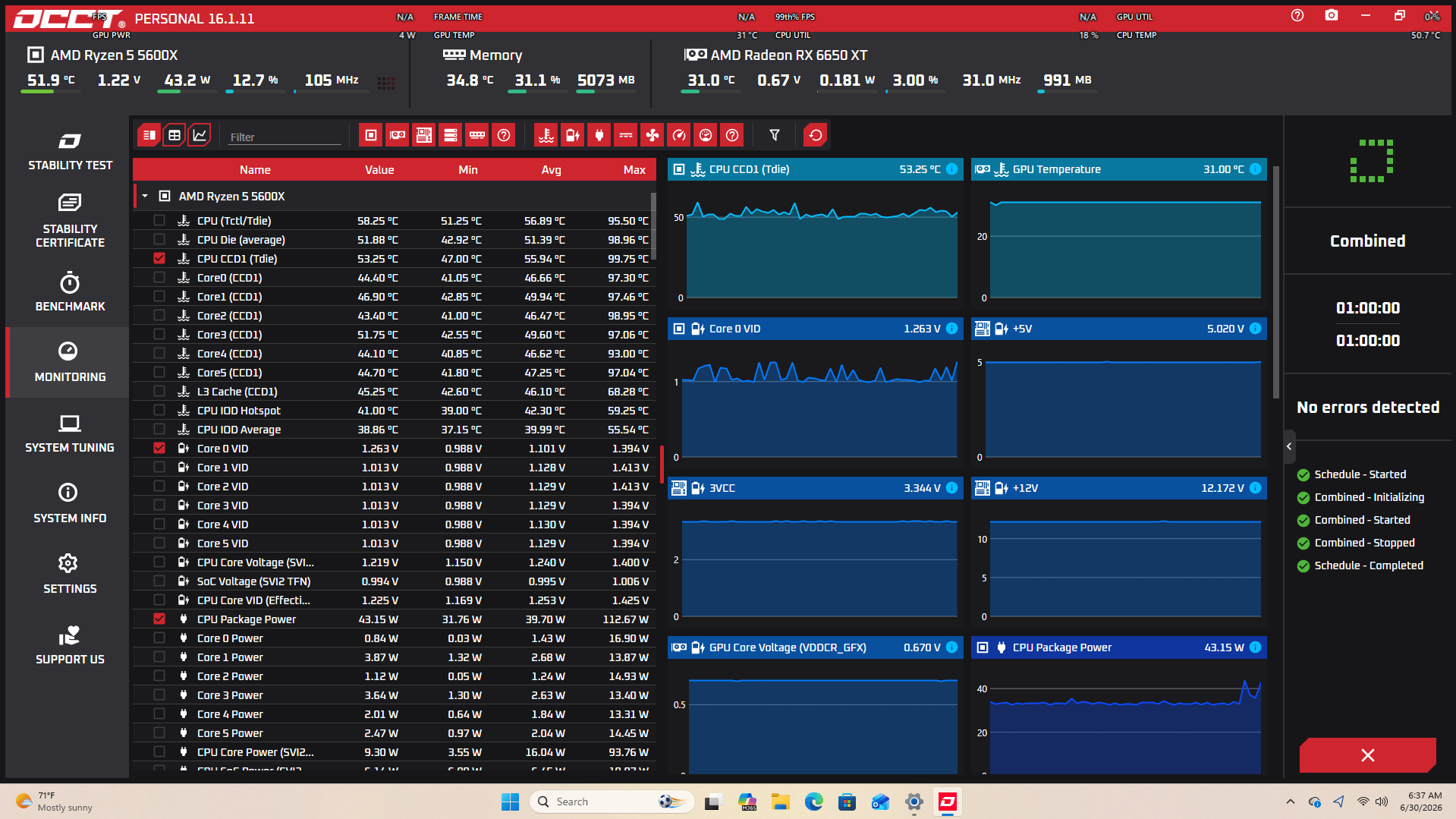
Task: Toggle the storage sensor filter icon
Action: pyautogui.click(x=451, y=135)
